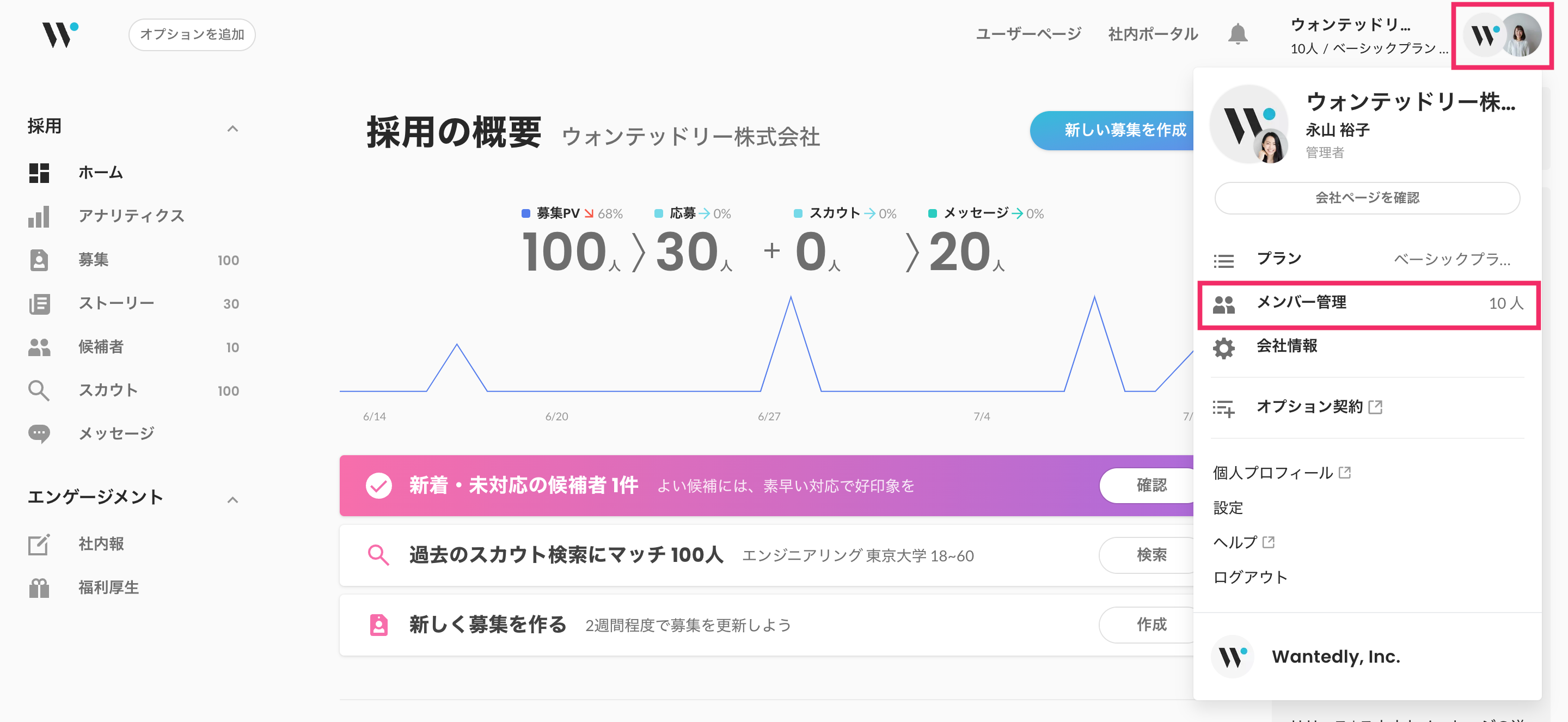Select the 募集 sidebar icon
The image size is (1568, 722).
39,260
